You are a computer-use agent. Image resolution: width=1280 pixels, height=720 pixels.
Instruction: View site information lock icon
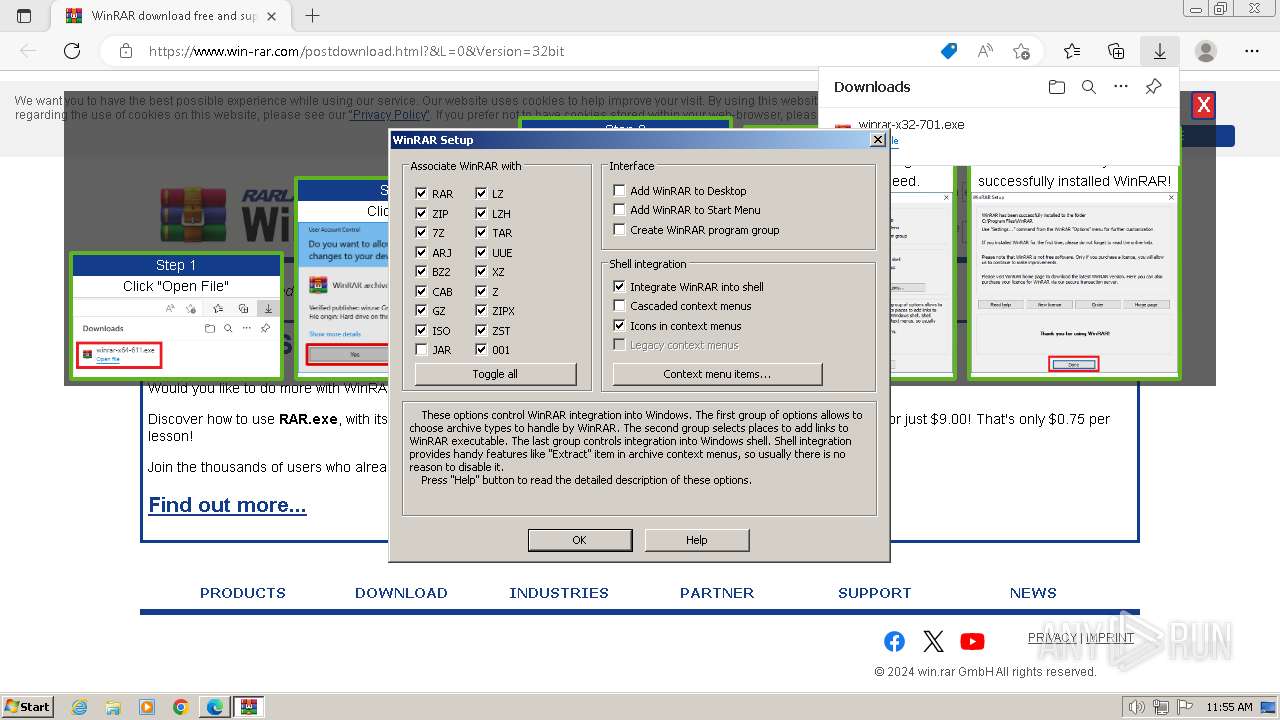coord(125,51)
